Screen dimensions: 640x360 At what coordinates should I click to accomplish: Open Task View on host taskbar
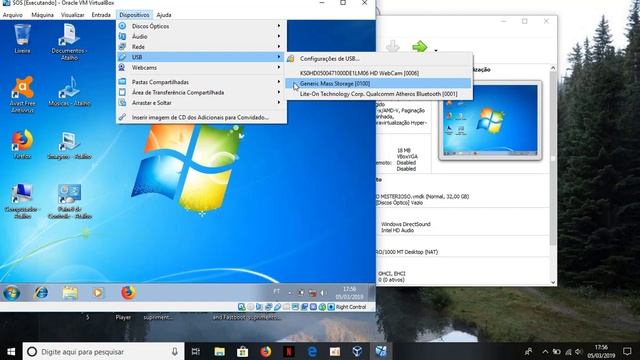(196, 351)
